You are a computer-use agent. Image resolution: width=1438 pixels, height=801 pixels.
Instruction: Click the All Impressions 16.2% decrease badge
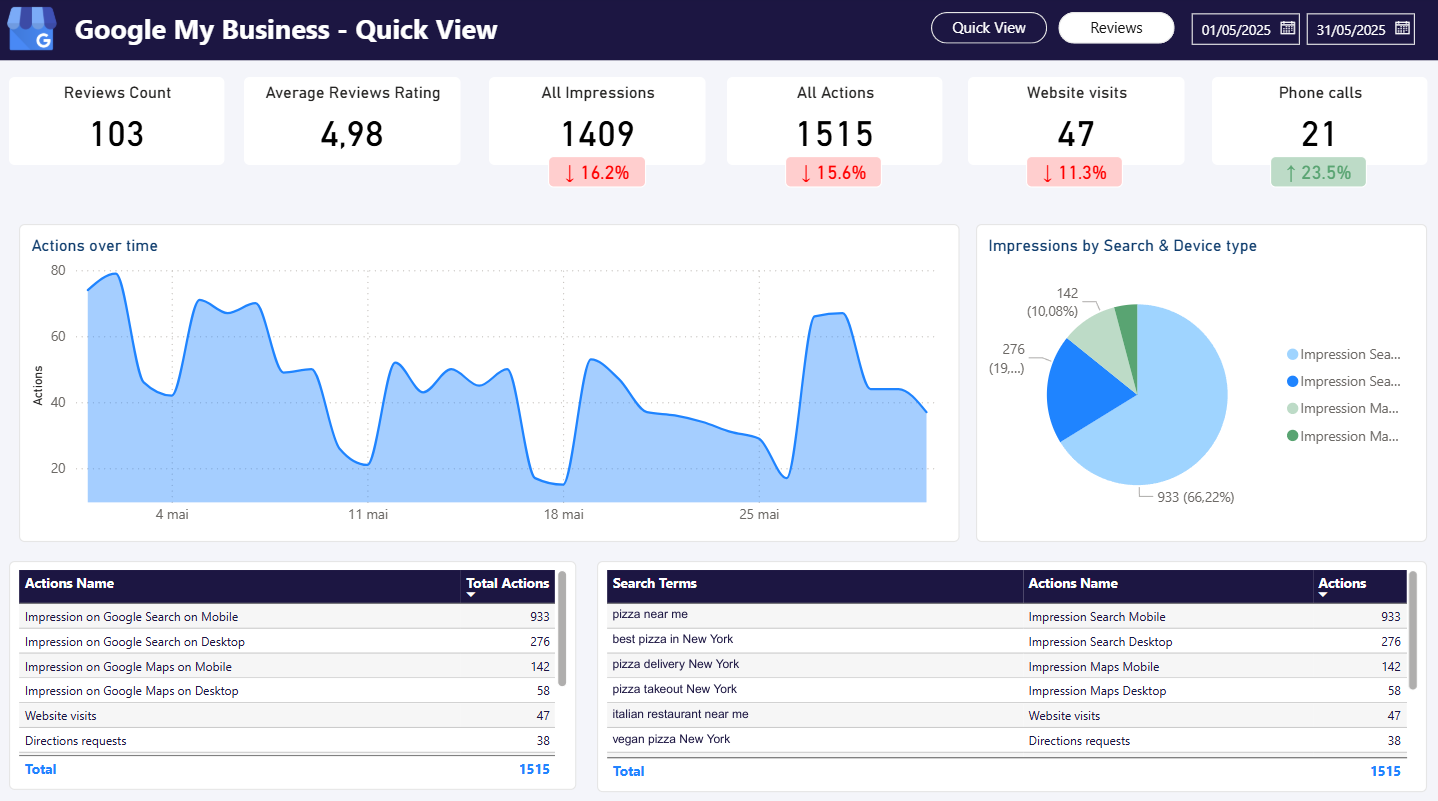[x=597, y=172]
